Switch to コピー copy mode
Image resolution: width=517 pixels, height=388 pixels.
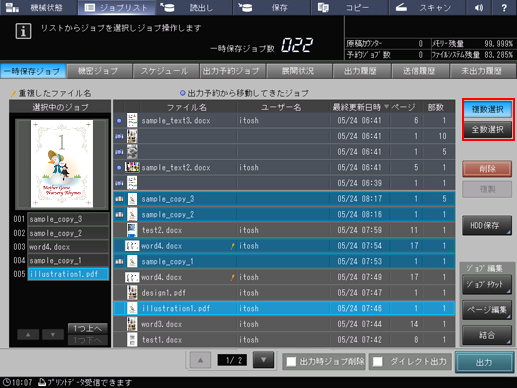click(x=349, y=8)
